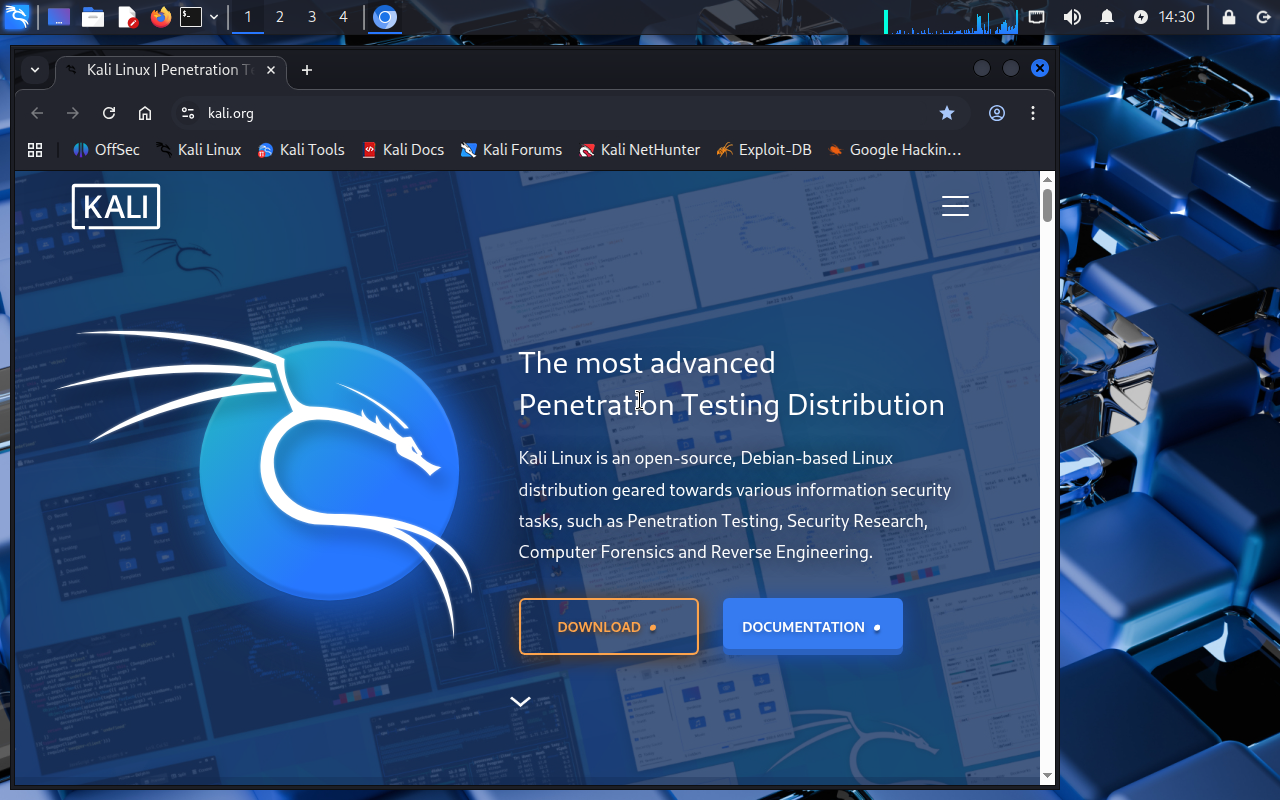Image resolution: width=1280 pixels, height=800 pixels.
Task: Click the down chevron below the buttons
Action: (x=520, y=702)
